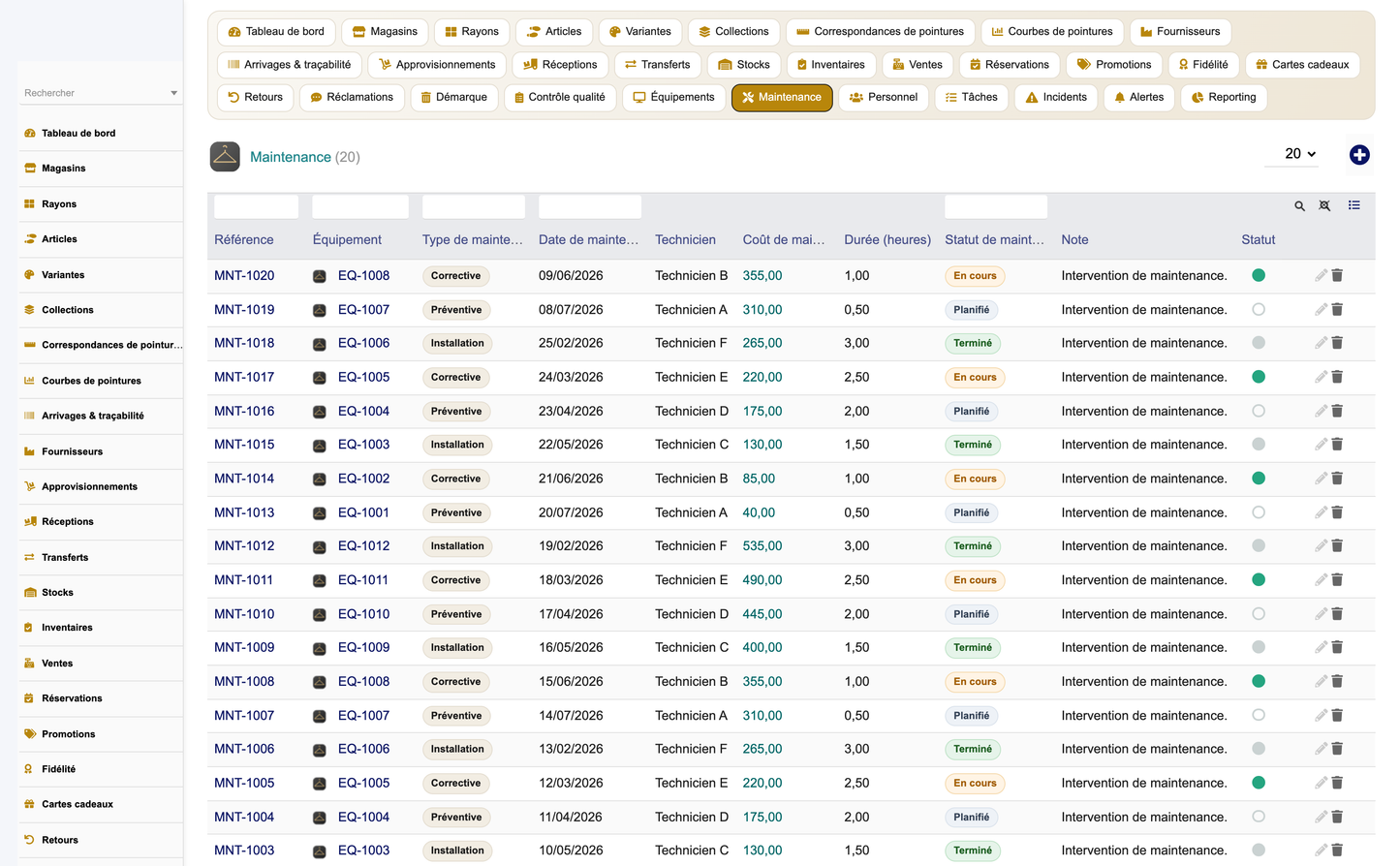Edit MNT-1019 using the pencil icon

click(1321, 309)
